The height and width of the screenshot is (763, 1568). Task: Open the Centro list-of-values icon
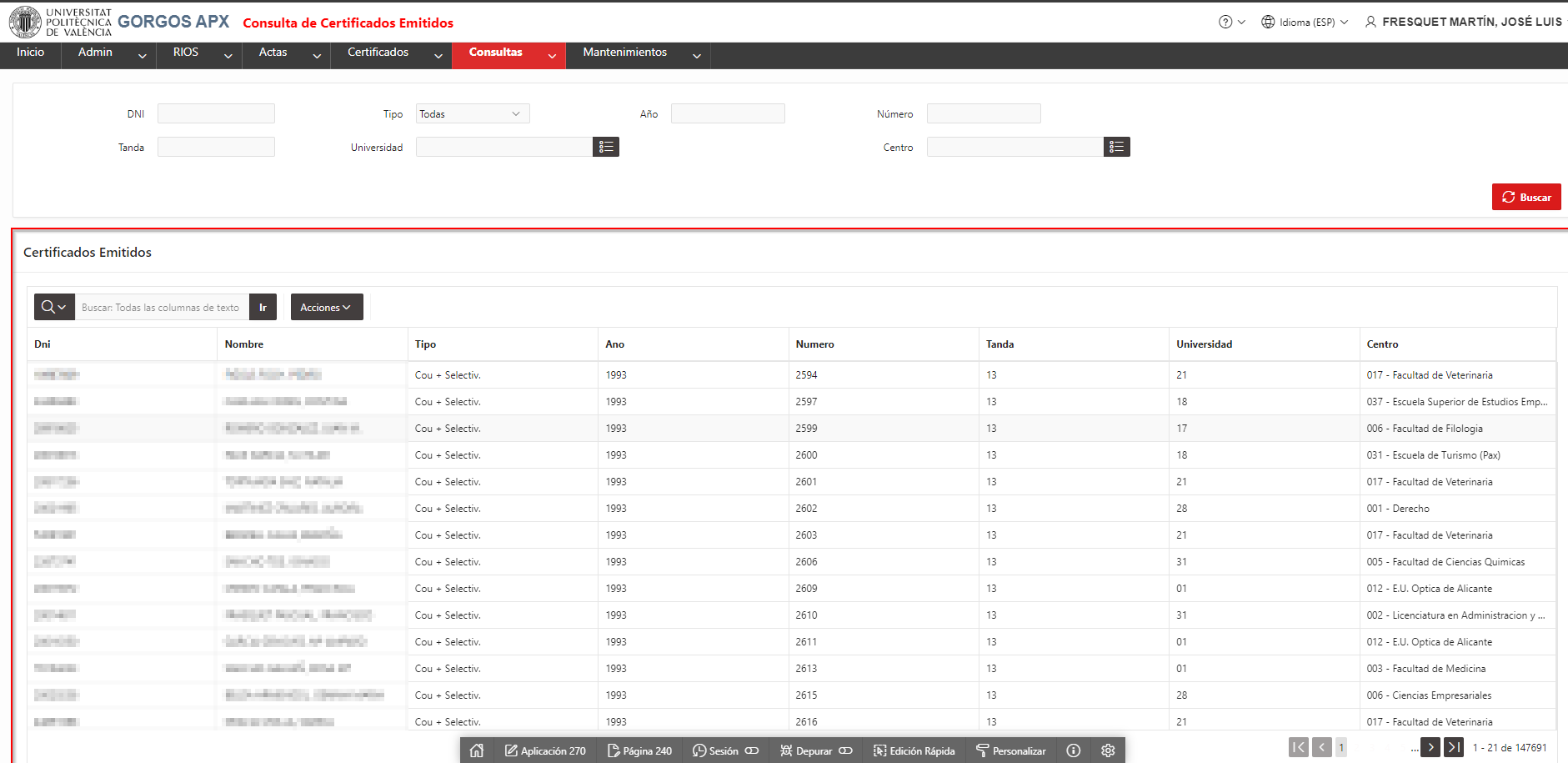pos(1117,147)
